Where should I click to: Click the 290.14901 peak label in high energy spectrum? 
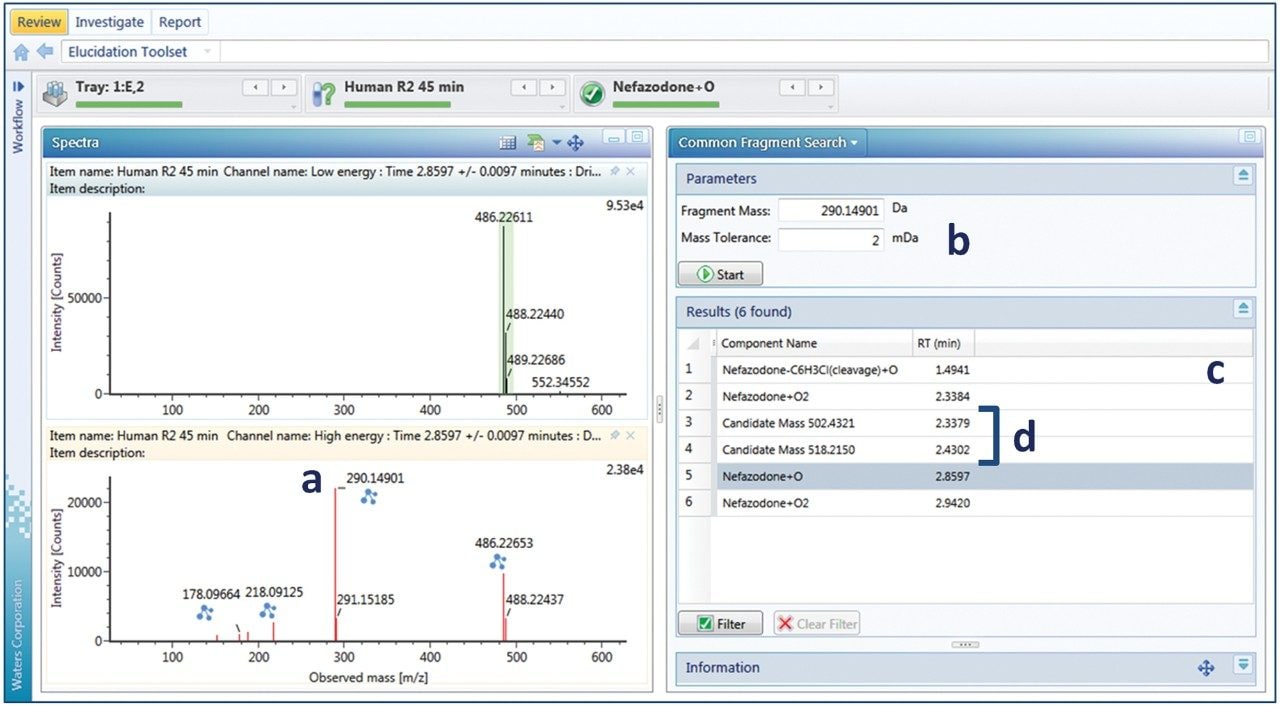tap(375, 478)
